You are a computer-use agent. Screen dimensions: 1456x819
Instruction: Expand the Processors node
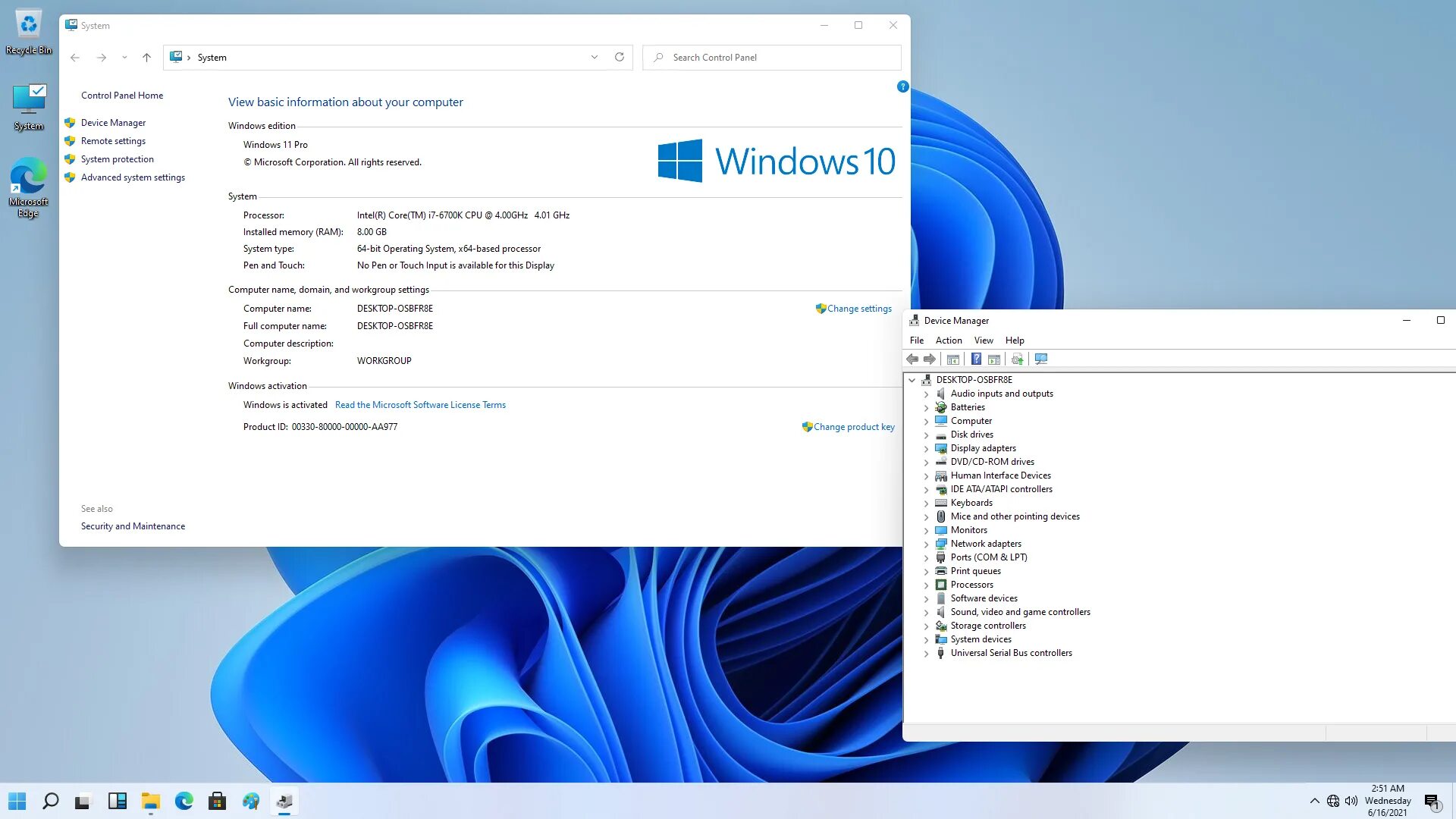(926, 585)
